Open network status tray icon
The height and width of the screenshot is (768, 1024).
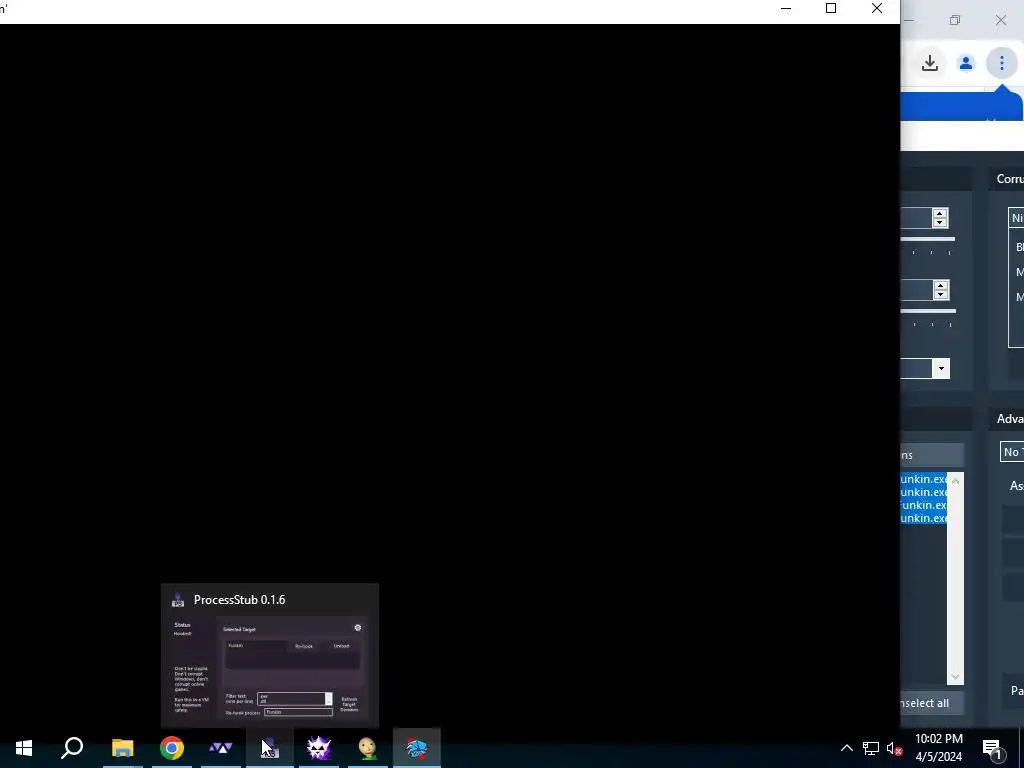tap(871, 748)
